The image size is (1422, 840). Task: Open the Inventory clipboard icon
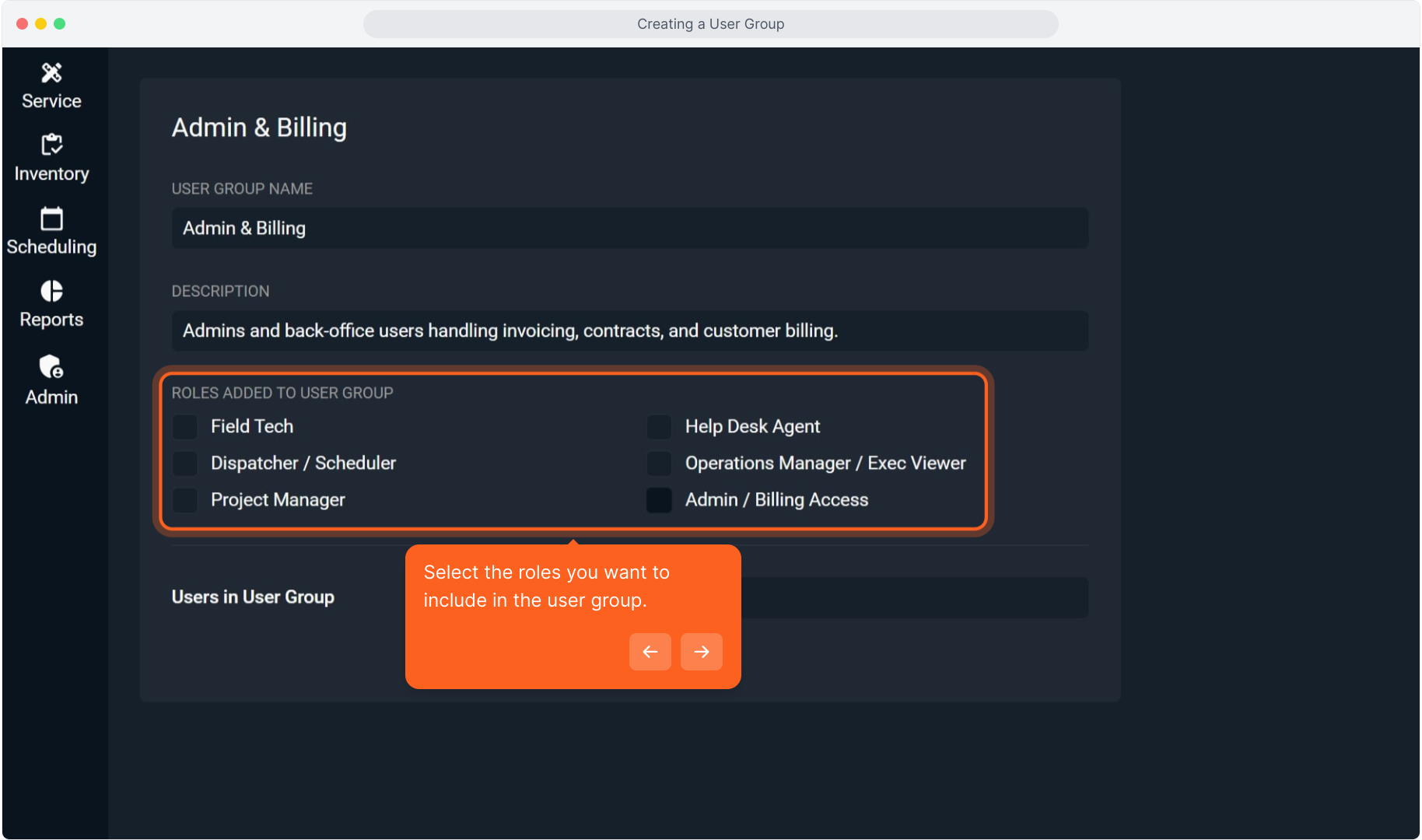51,145
